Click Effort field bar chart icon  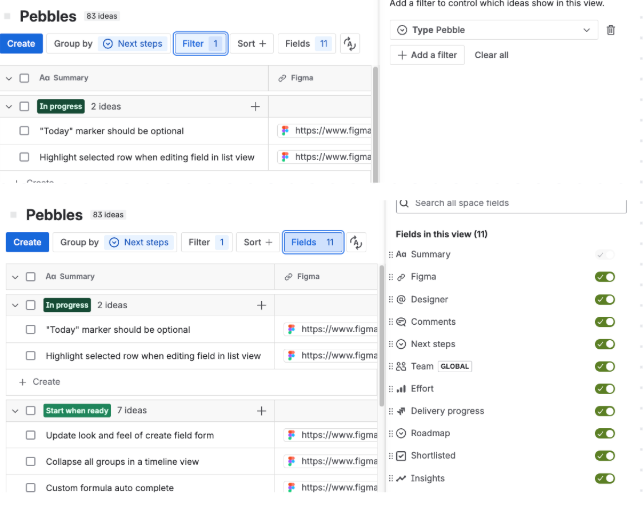(x=401, y=389)
